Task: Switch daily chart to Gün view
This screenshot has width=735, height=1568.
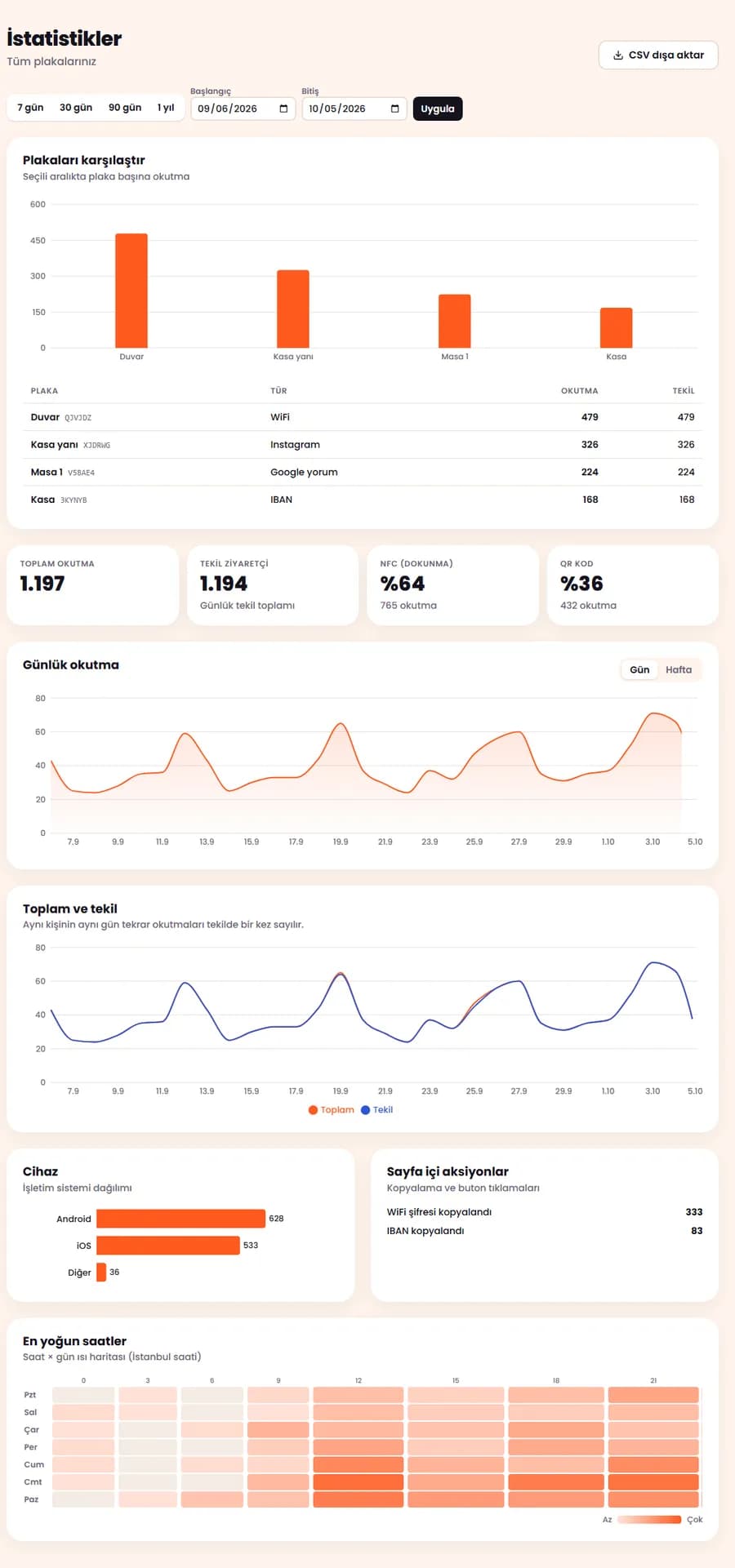Action: point(639,670)
